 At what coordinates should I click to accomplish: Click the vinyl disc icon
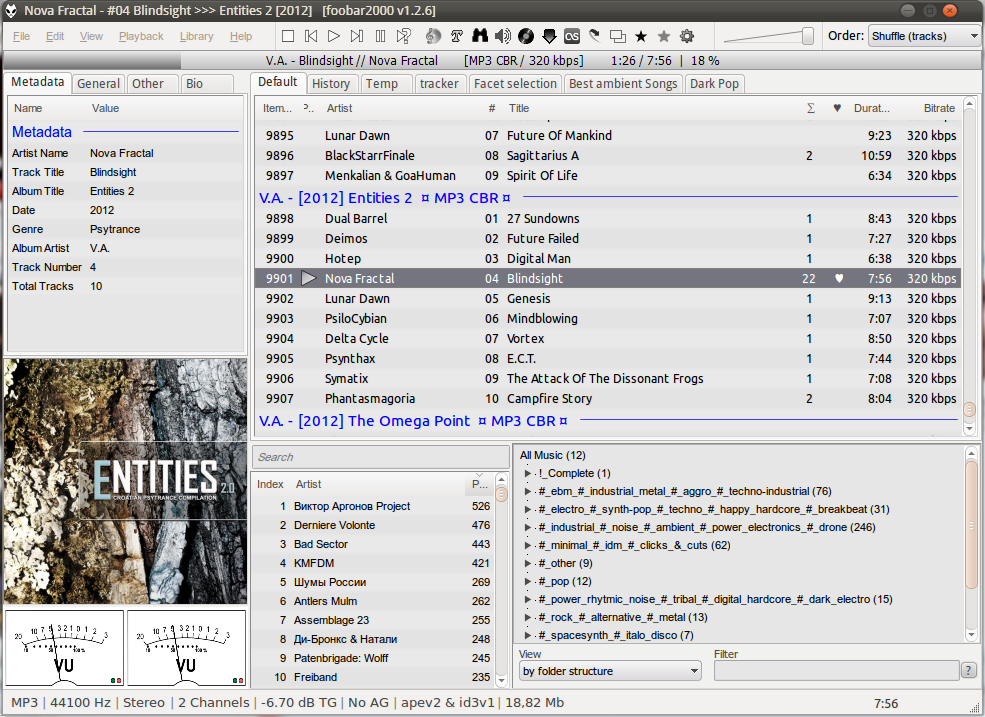click(526, 36)
